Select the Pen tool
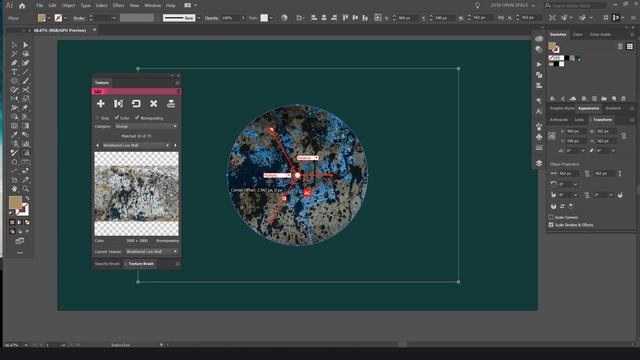The width and height of the screenshot is (640, 360). click(x=14, y=63)
